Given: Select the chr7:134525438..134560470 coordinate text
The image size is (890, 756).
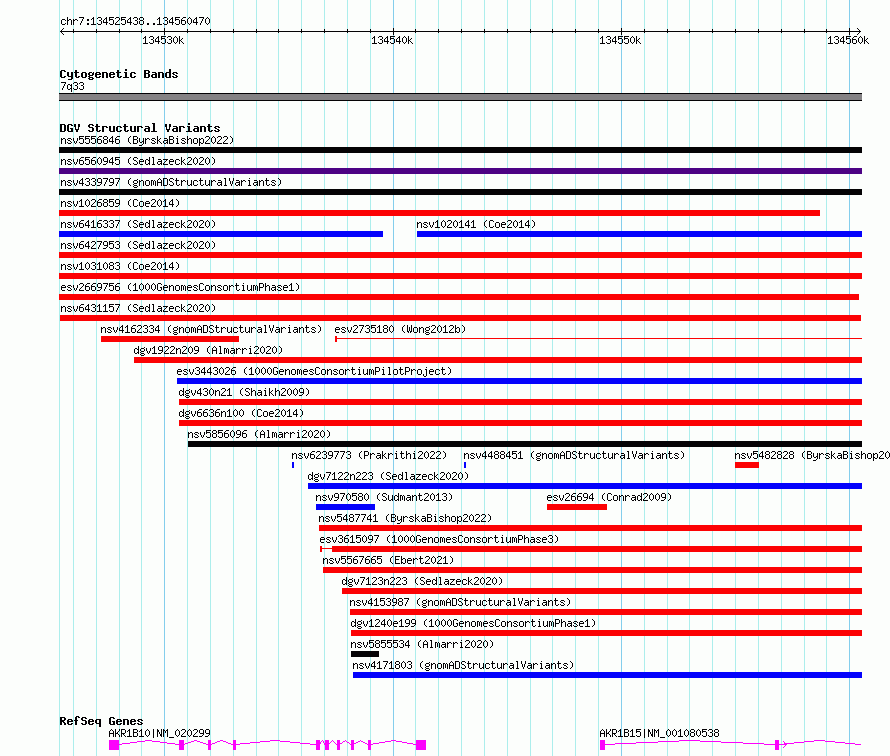Looking at the screenshot, I should click(x=135, y=21).
